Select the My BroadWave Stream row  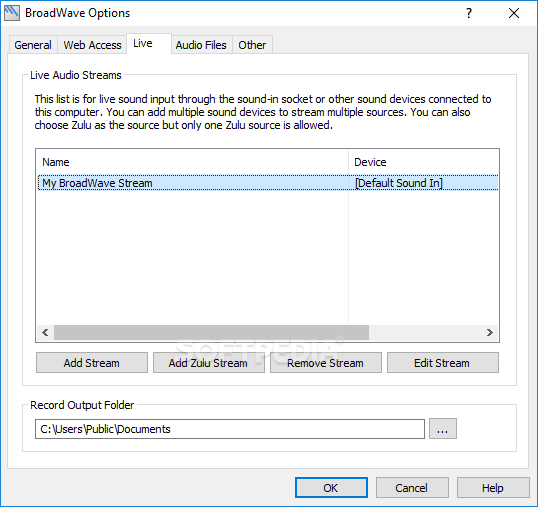268,183
